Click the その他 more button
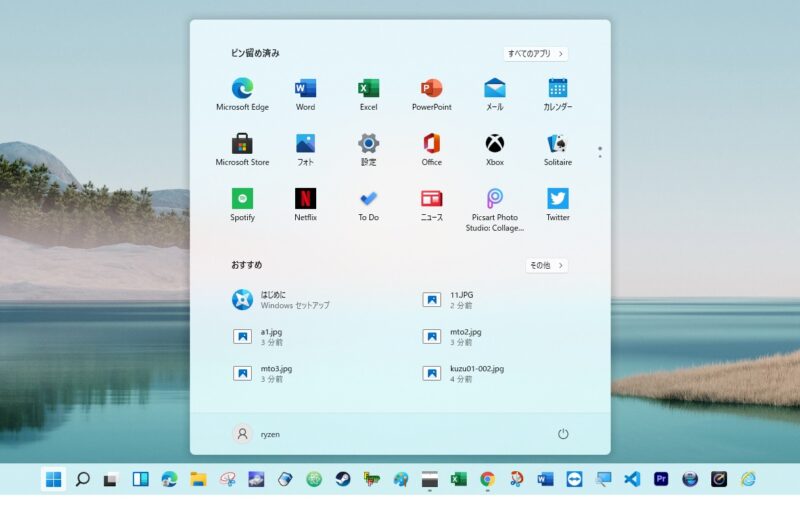Image resolution: width=800 pixels, height=508 pixels. coord(546,265)
